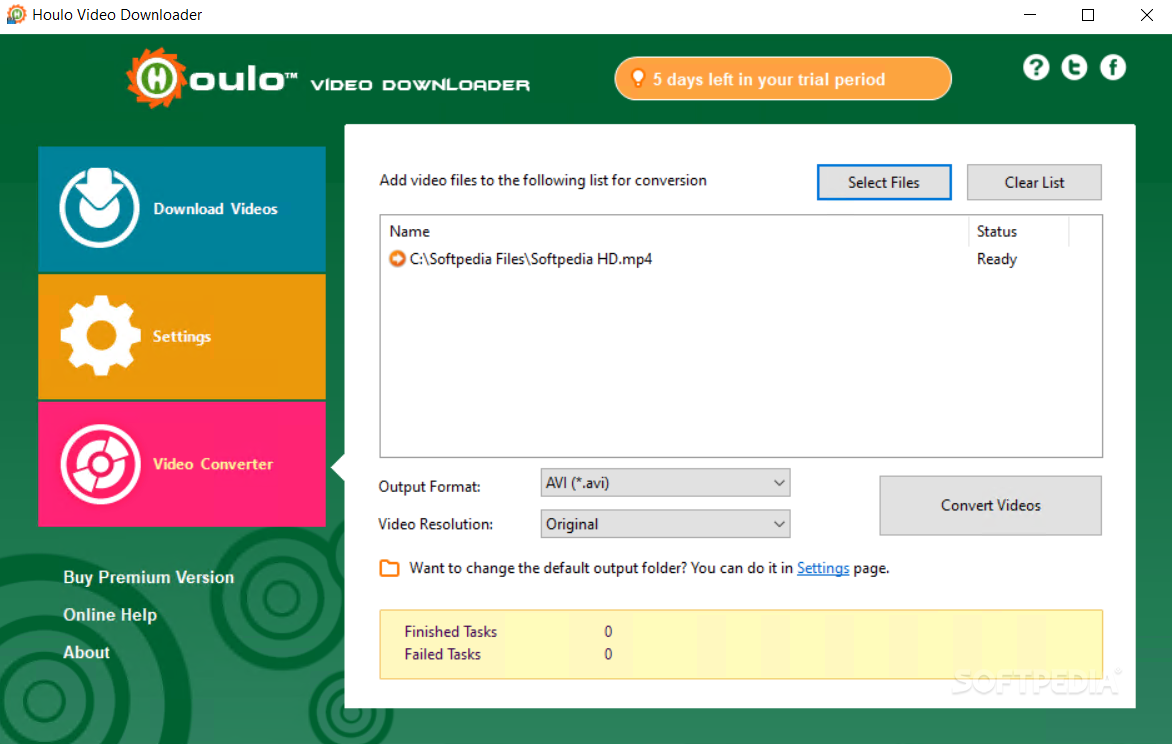Click the Settings gear icon
Image resolution: width=1172 pixels, height=744 pixels.
point(100,336)
